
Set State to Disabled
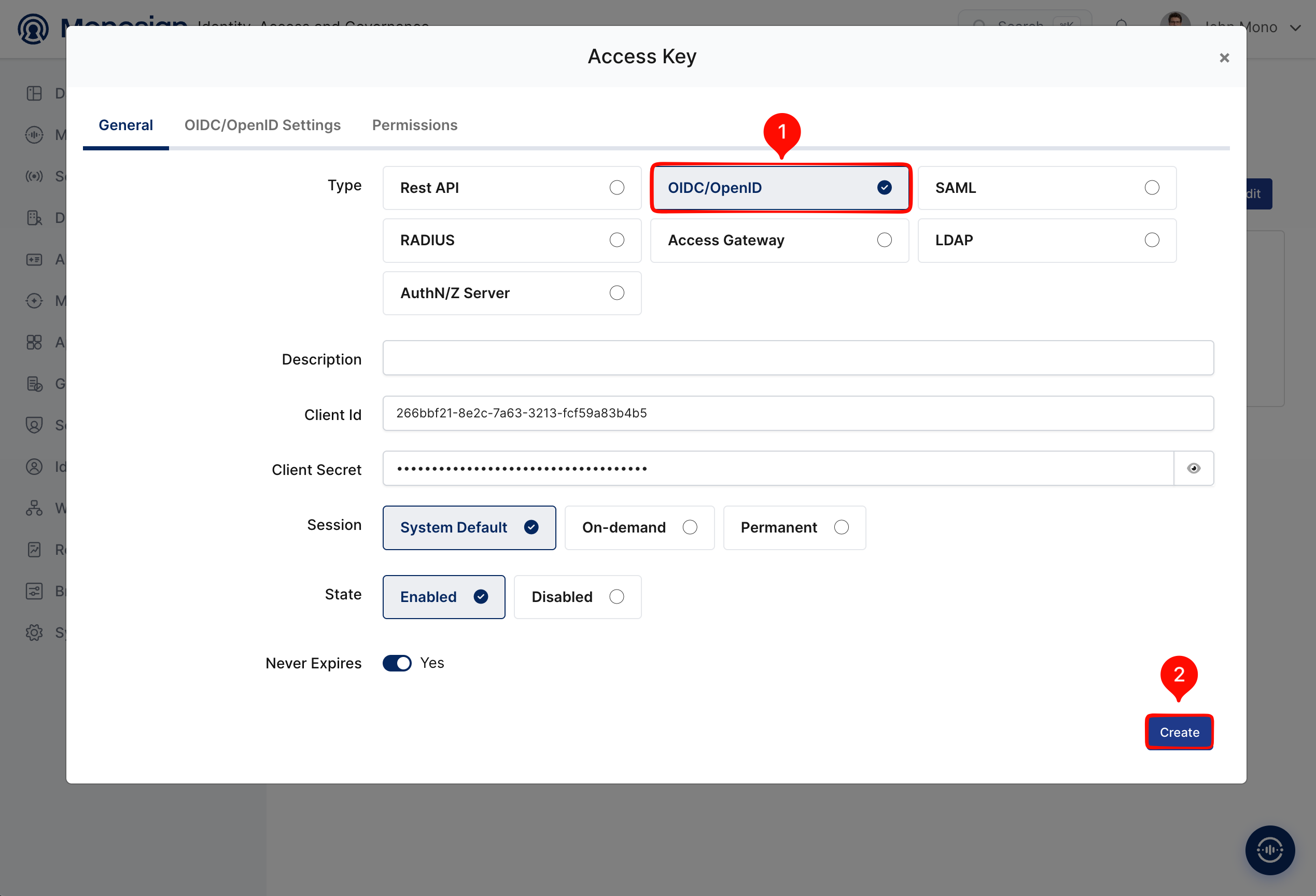[577, 597]
